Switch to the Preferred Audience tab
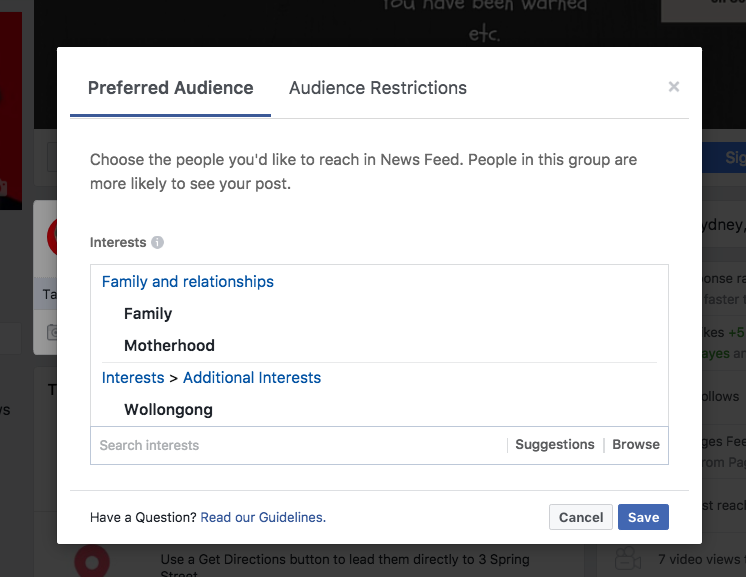This screenshot has height=577, width=746. coord(170,88)
